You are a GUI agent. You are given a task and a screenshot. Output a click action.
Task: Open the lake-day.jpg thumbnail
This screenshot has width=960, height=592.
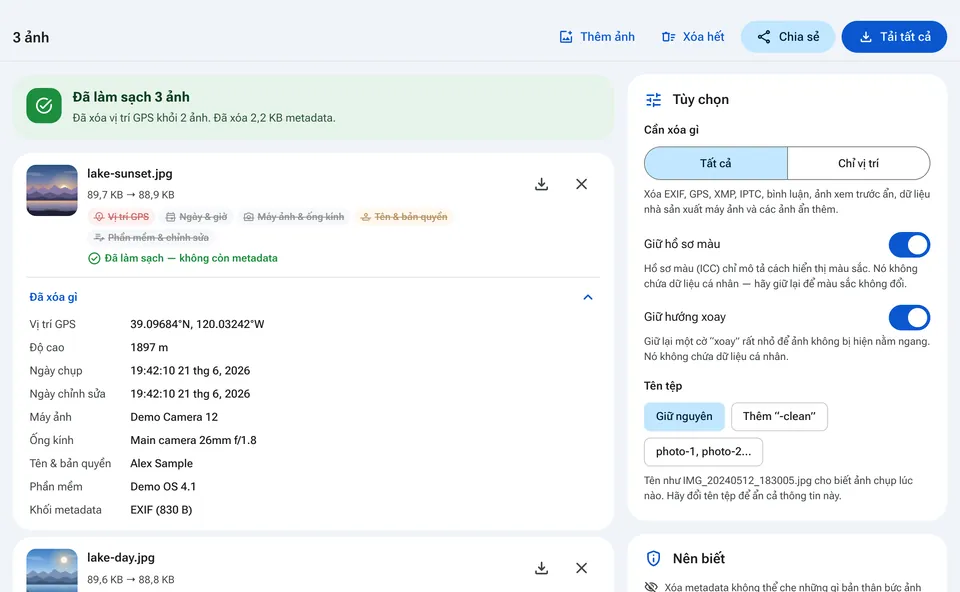coord(52,571)
